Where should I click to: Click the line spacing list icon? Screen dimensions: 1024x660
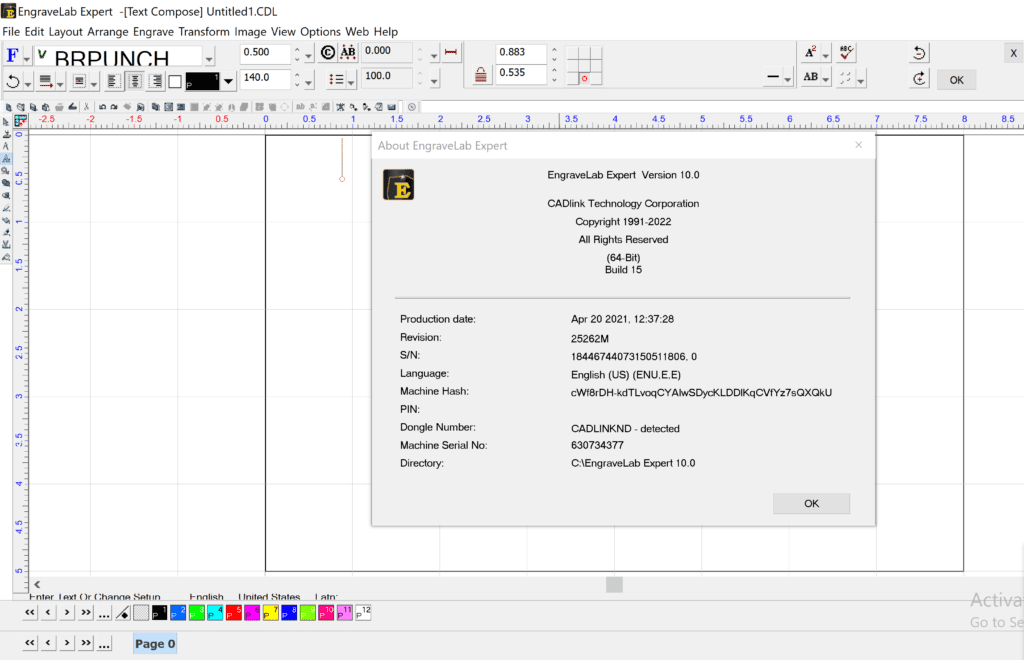pos(338,78)
